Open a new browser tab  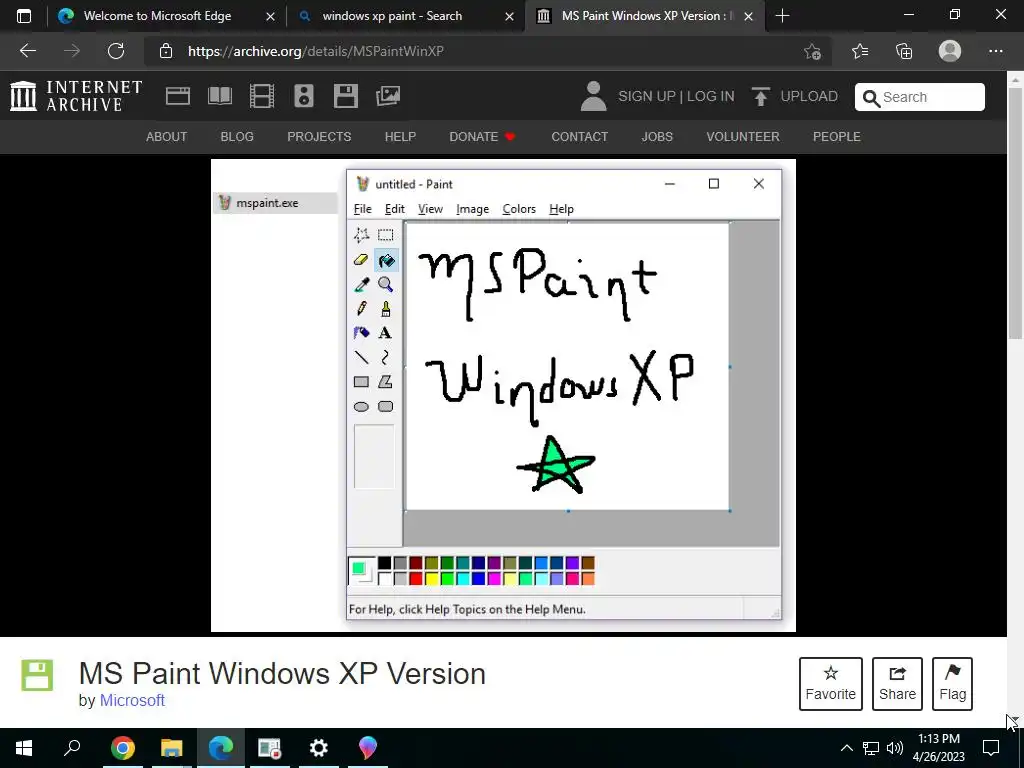[x=782, y=16]
